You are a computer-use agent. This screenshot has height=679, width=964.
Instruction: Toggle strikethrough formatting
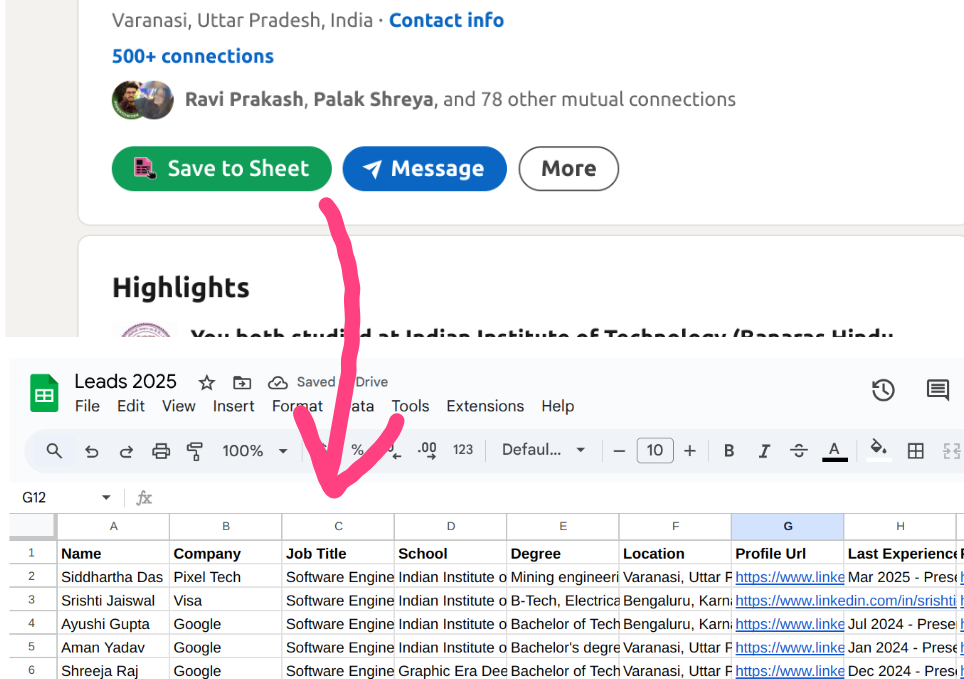799,451
